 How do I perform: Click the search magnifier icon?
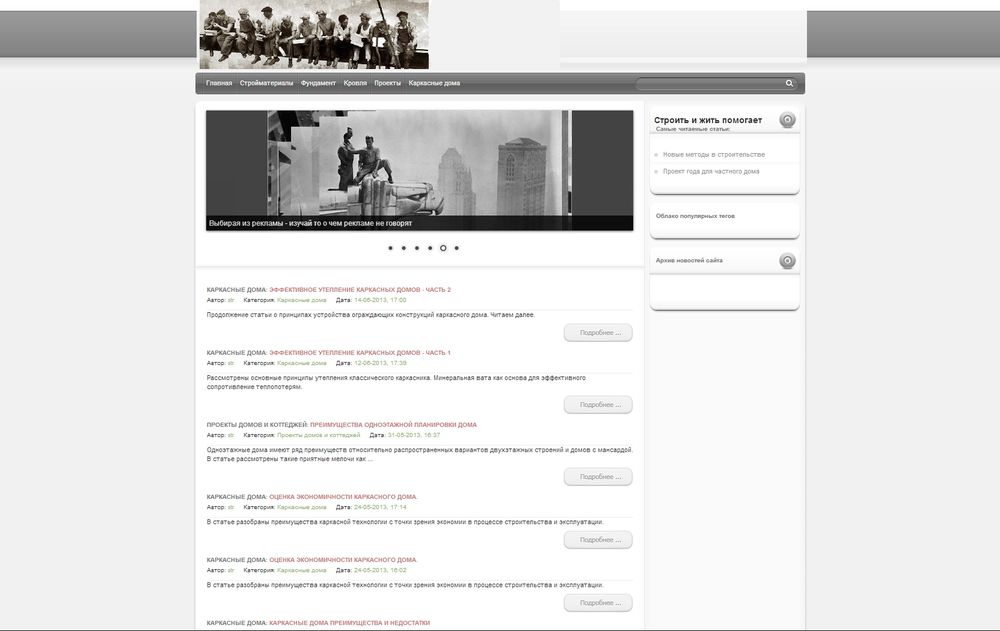(789, 83)
